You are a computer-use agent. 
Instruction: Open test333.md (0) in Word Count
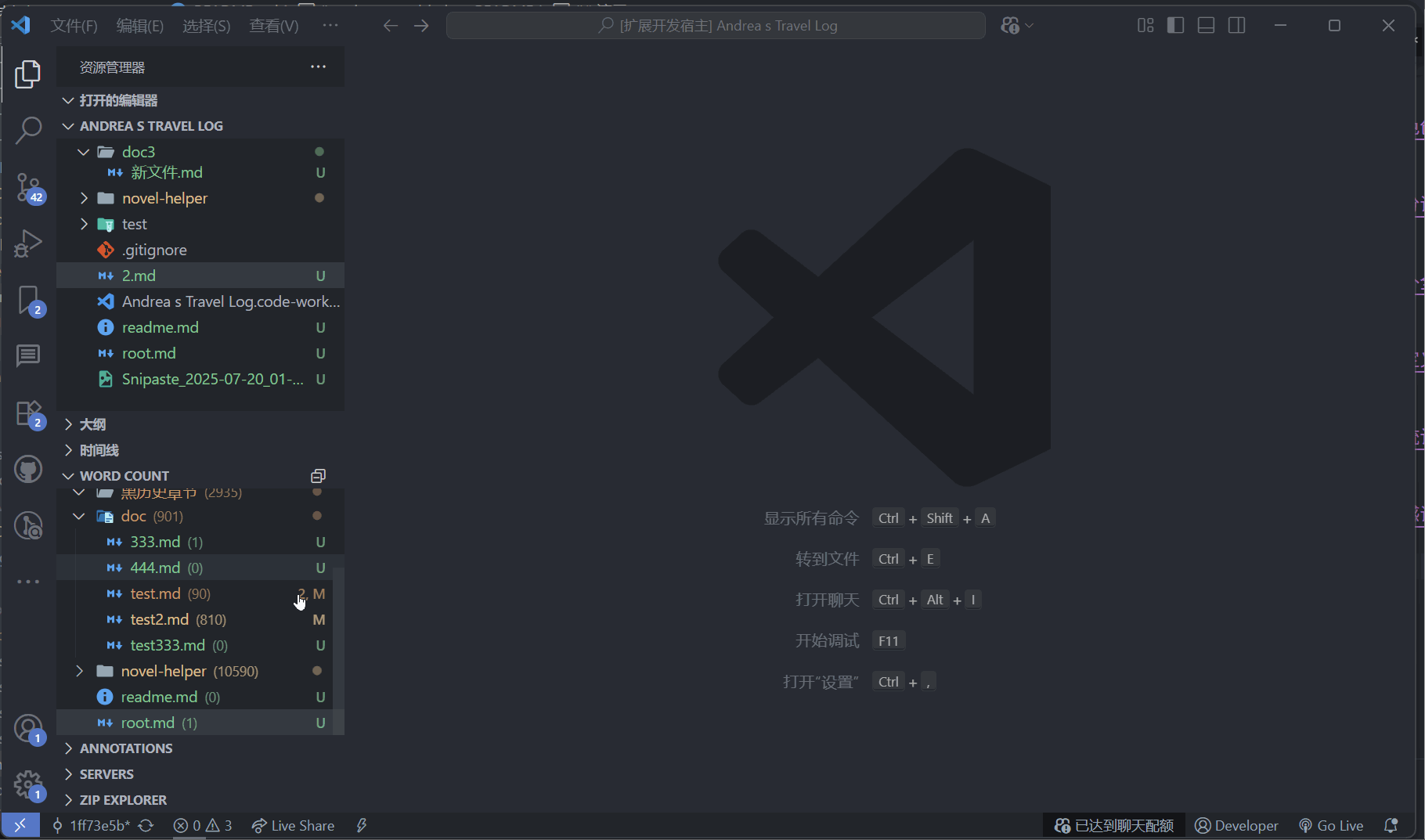click(195, 645)
